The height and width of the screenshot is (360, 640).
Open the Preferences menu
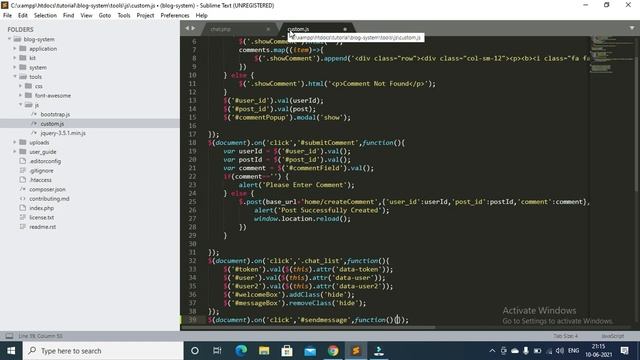point(175,15)
